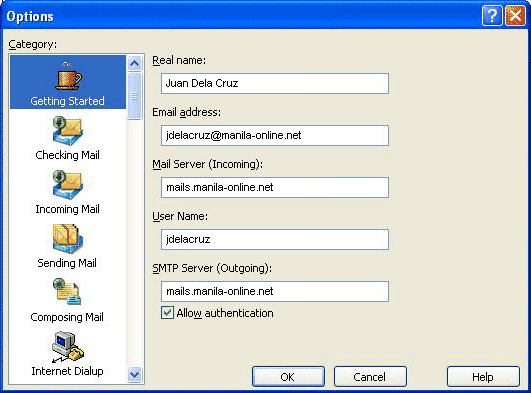Screen dimensions: 531x393
Task: Toggle the Allow authentication checkbox
Action: point(167,313)
